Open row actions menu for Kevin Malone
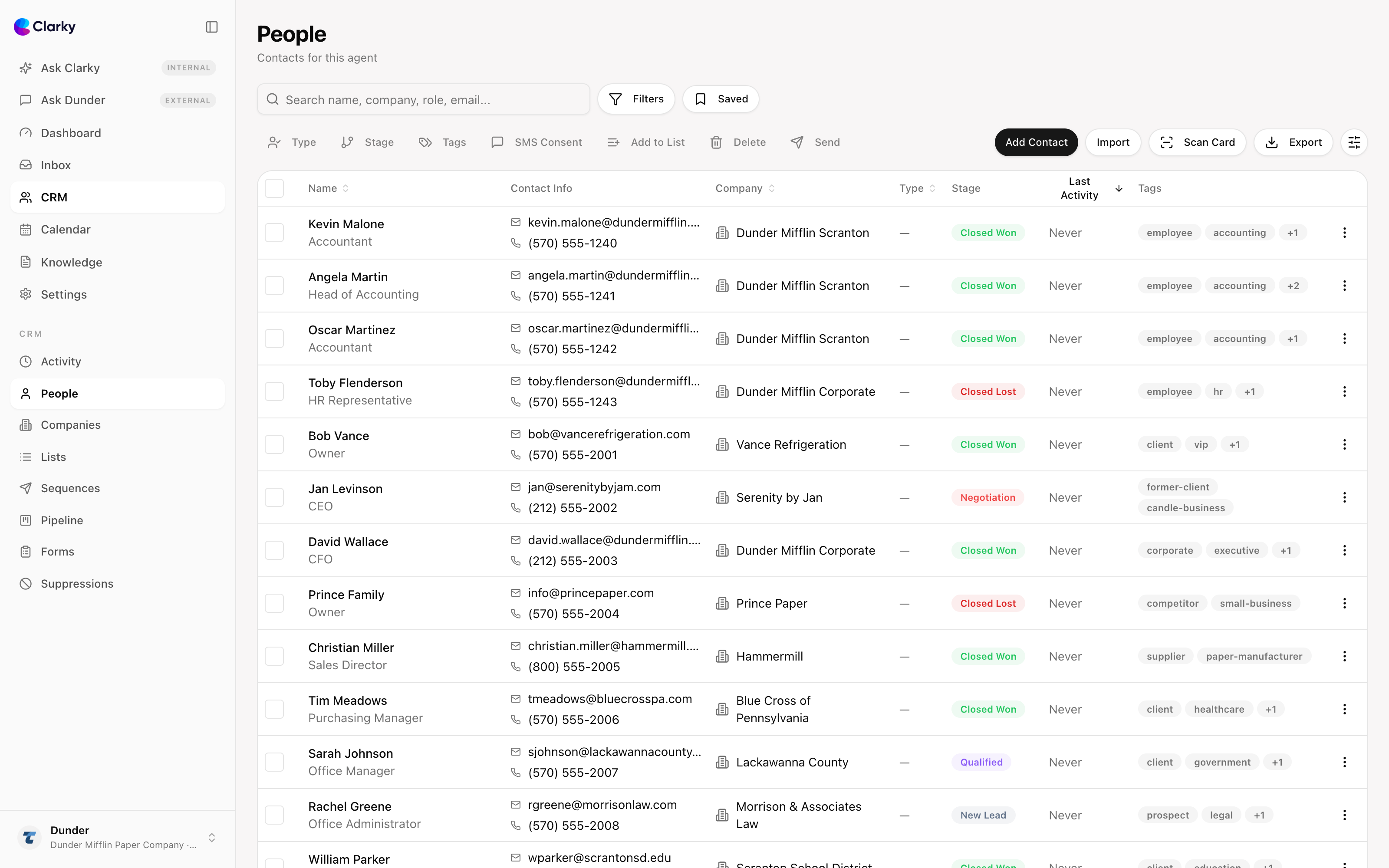Screen dimensions: 1389x868 (x=1344, y=233)
